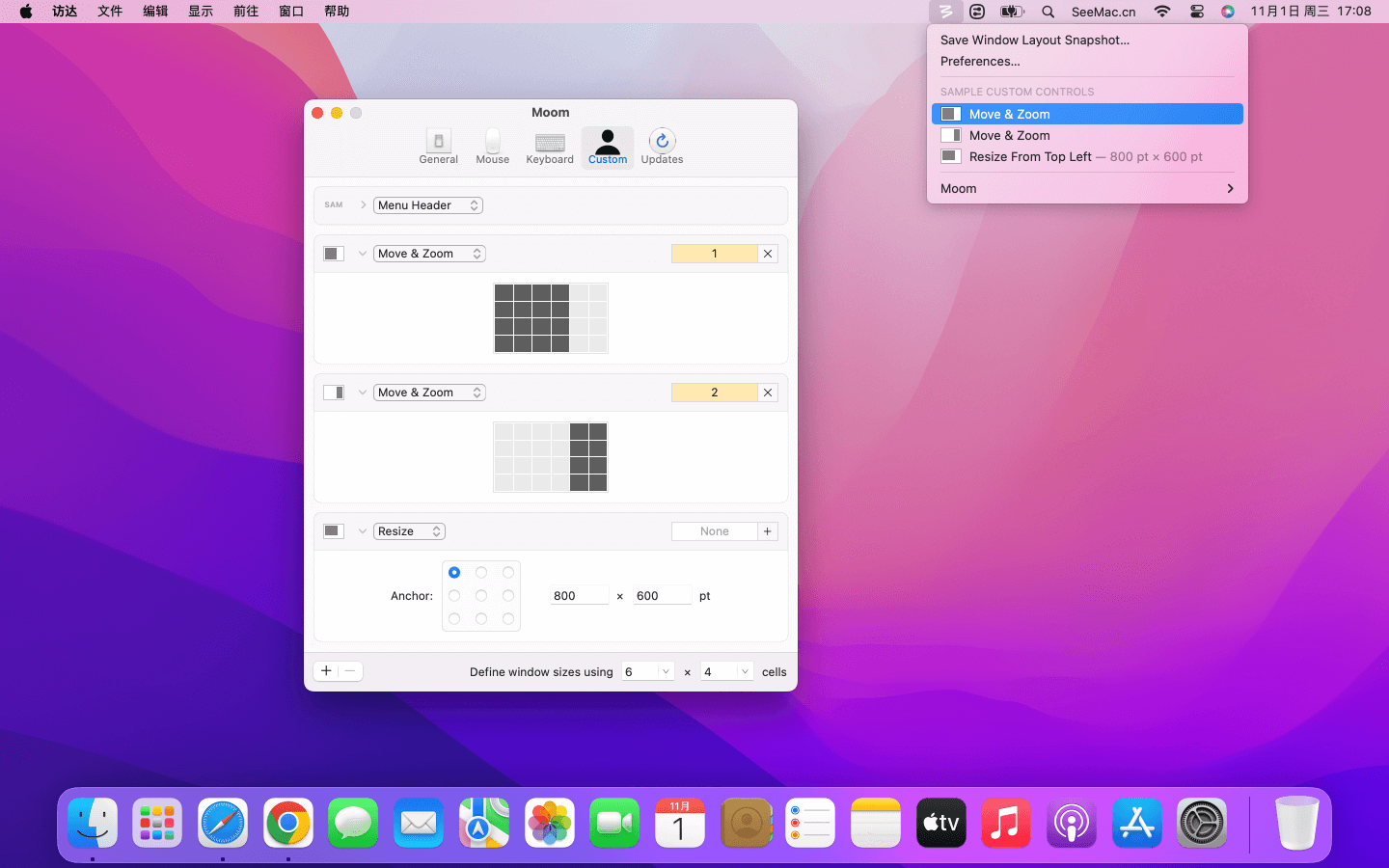Viewport: 1389px width, 868px height.
Task: Open the Resize action dropdown
Action: tap(409, 531)
